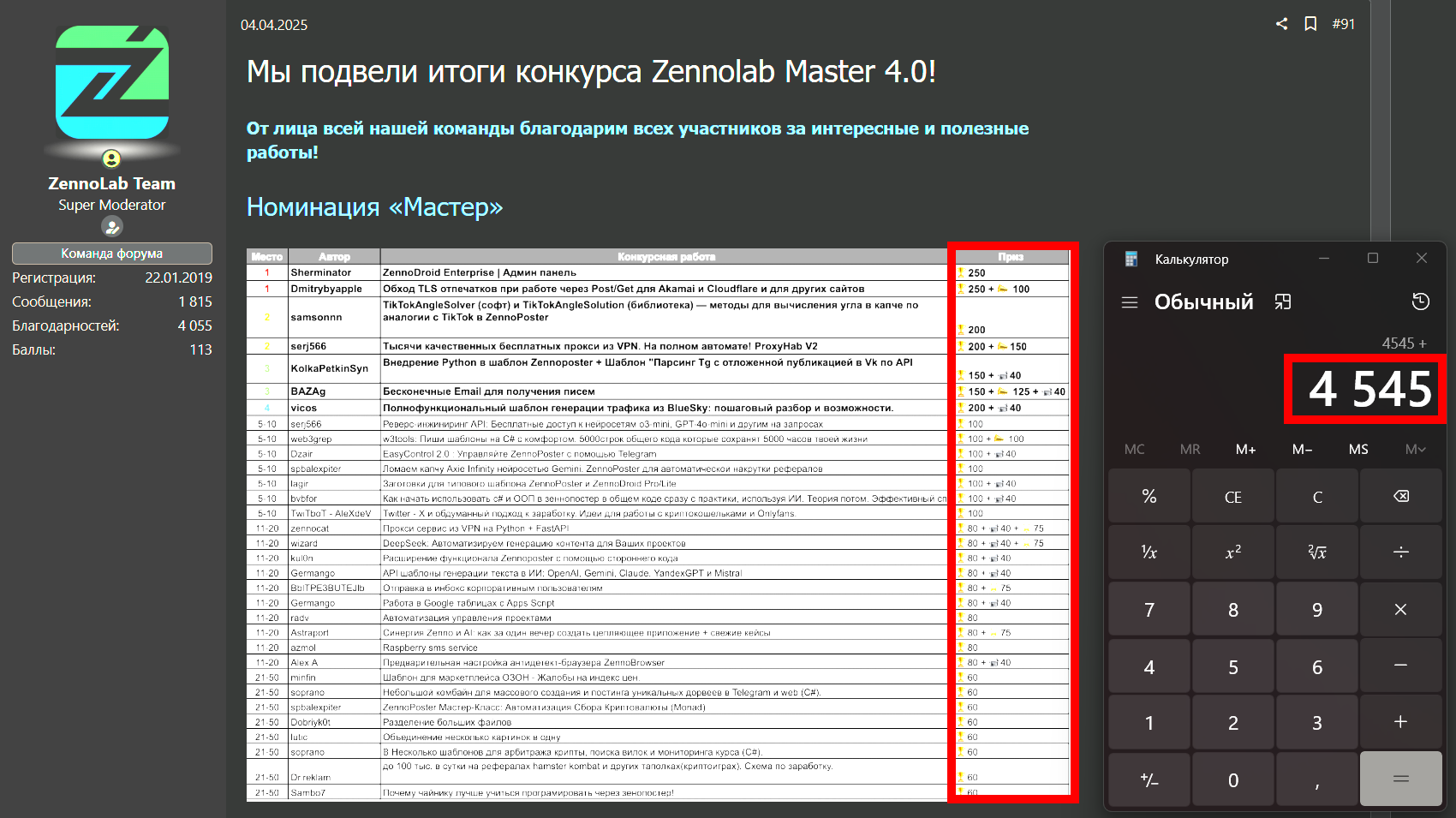Viewport: 1456px width, 818px height.
Task: Click the reciprocal 1/x key
Action: pos(1149,552)
